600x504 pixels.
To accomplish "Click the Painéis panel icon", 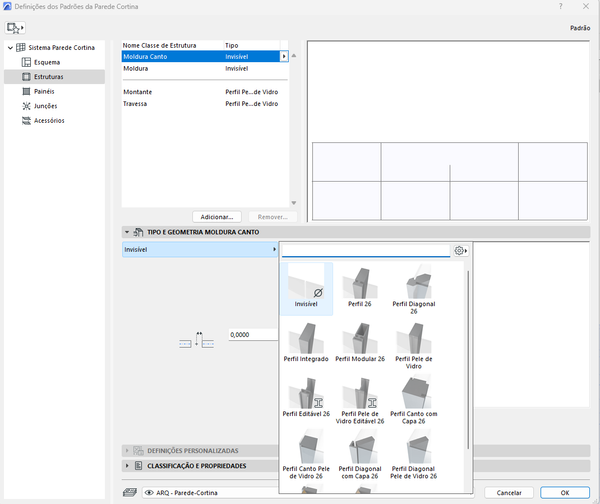I will pyautogui.click(x=26, y=91).
